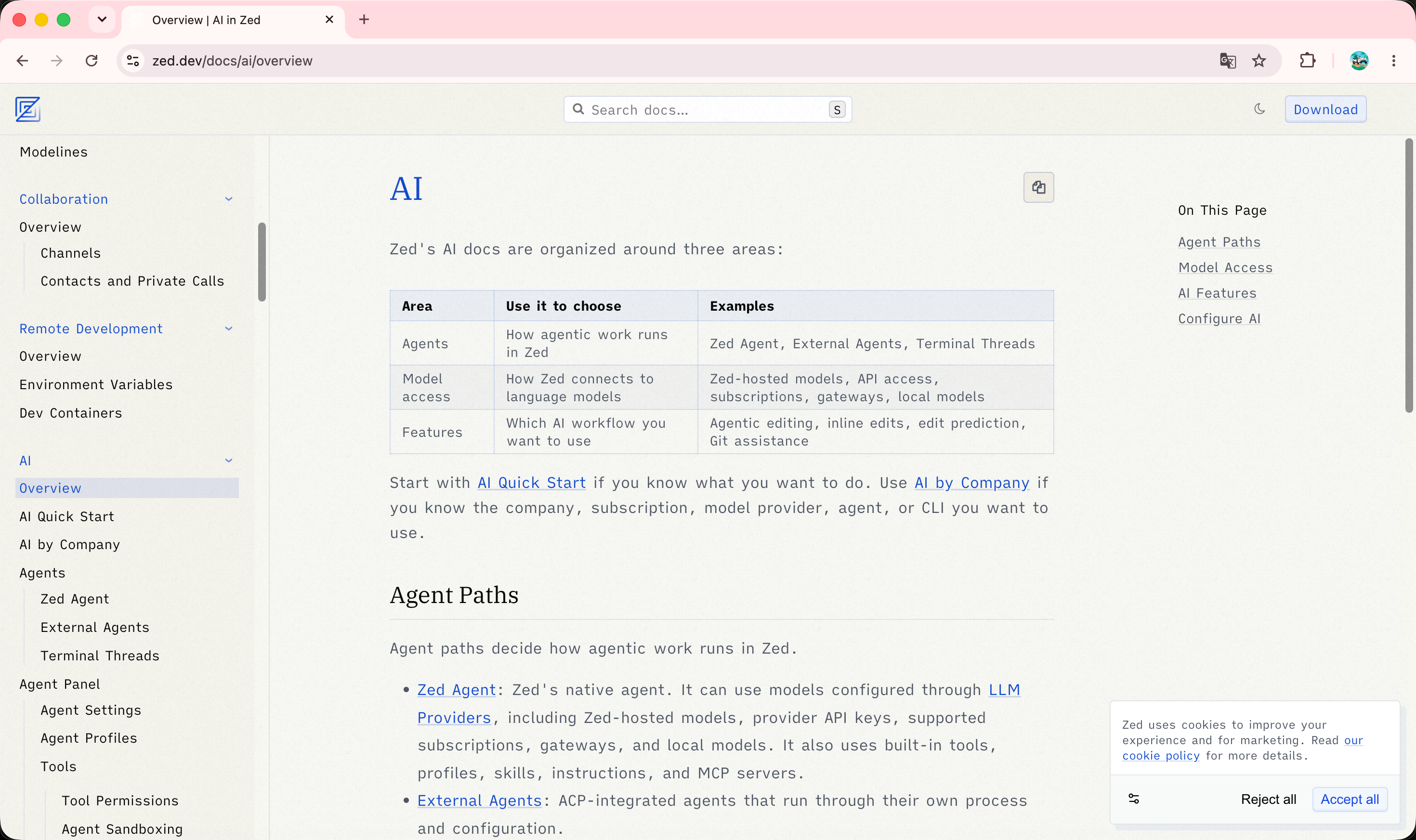
Task: Follow the External Agents bullet link
Action: [x=479, y=801]
